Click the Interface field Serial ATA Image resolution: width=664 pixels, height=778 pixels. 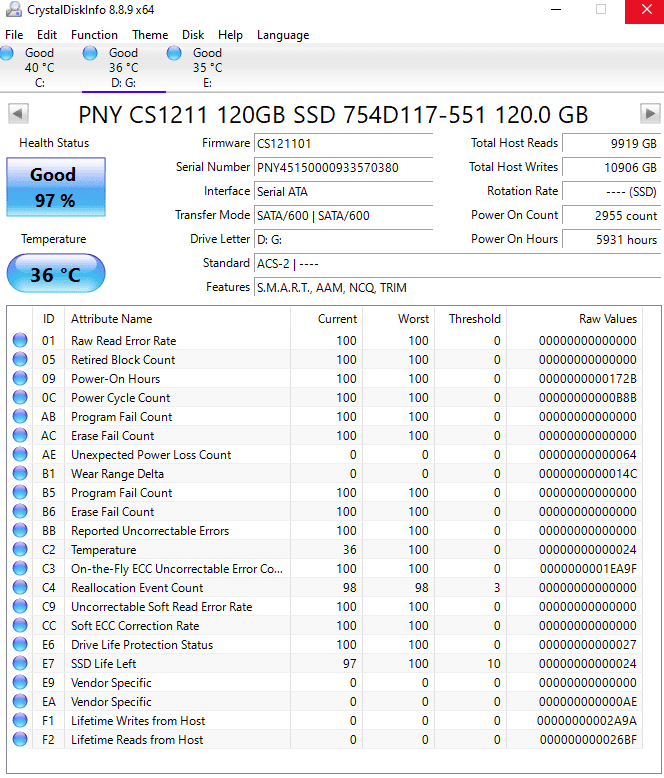(x=343, y=192)
